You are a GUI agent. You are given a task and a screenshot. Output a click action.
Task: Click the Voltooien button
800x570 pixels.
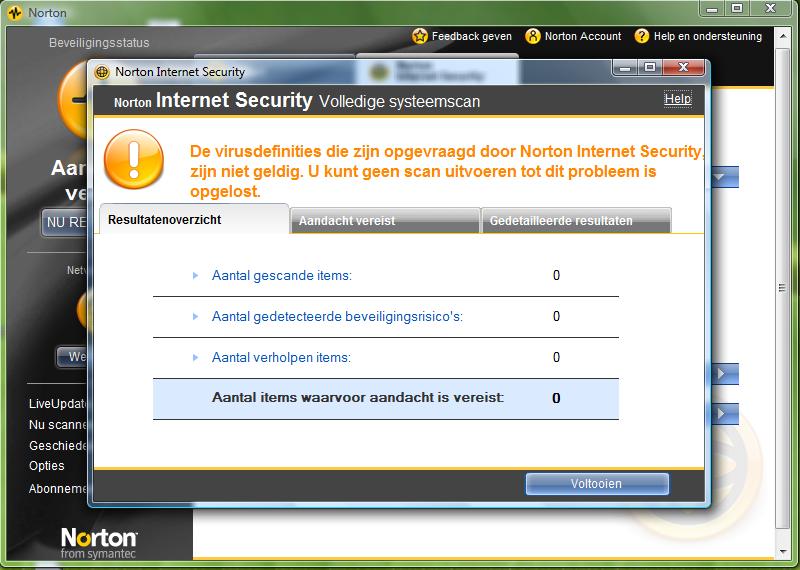click(597, 484)
